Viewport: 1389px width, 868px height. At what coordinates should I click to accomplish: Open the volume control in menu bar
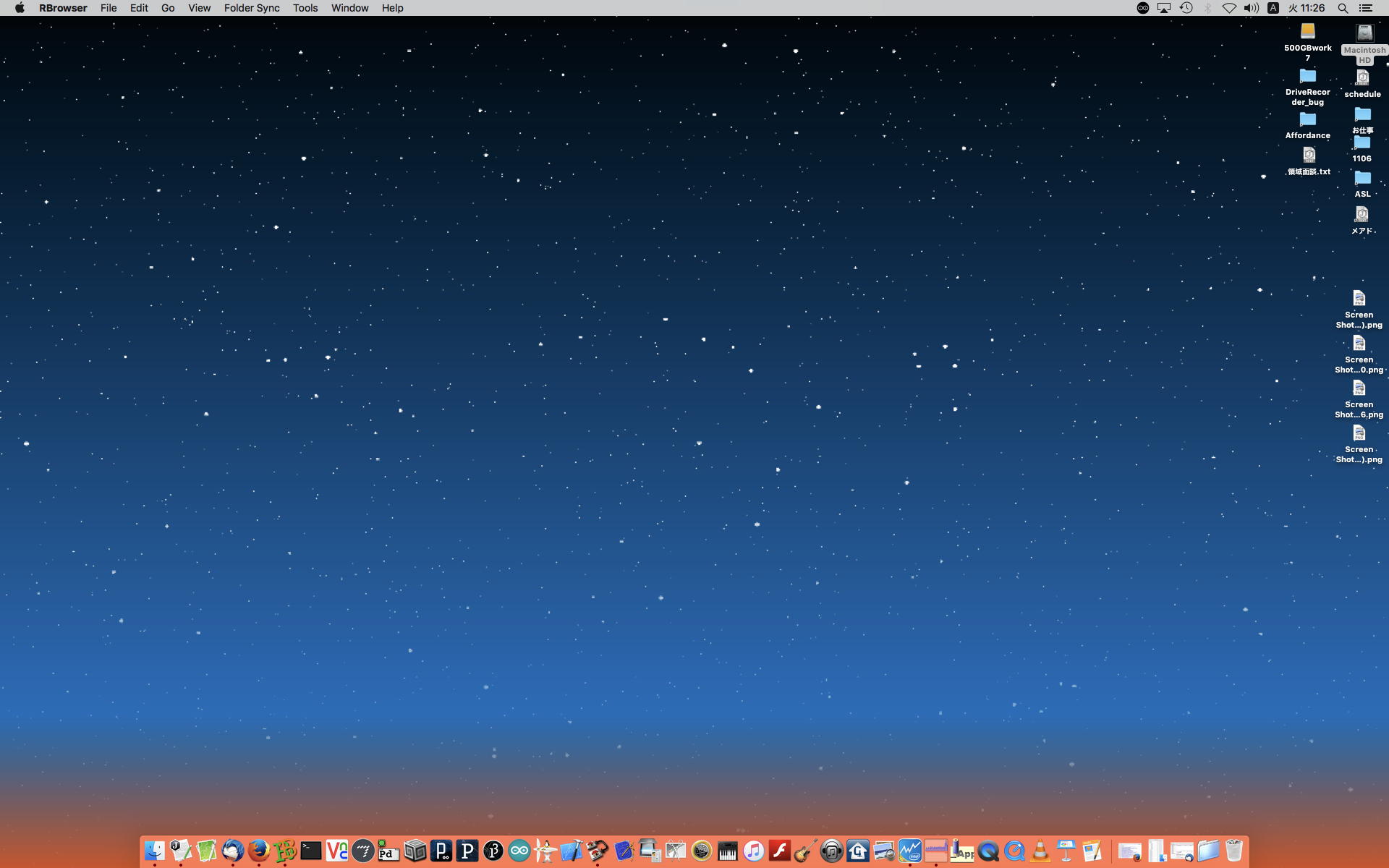[1251, 8]
